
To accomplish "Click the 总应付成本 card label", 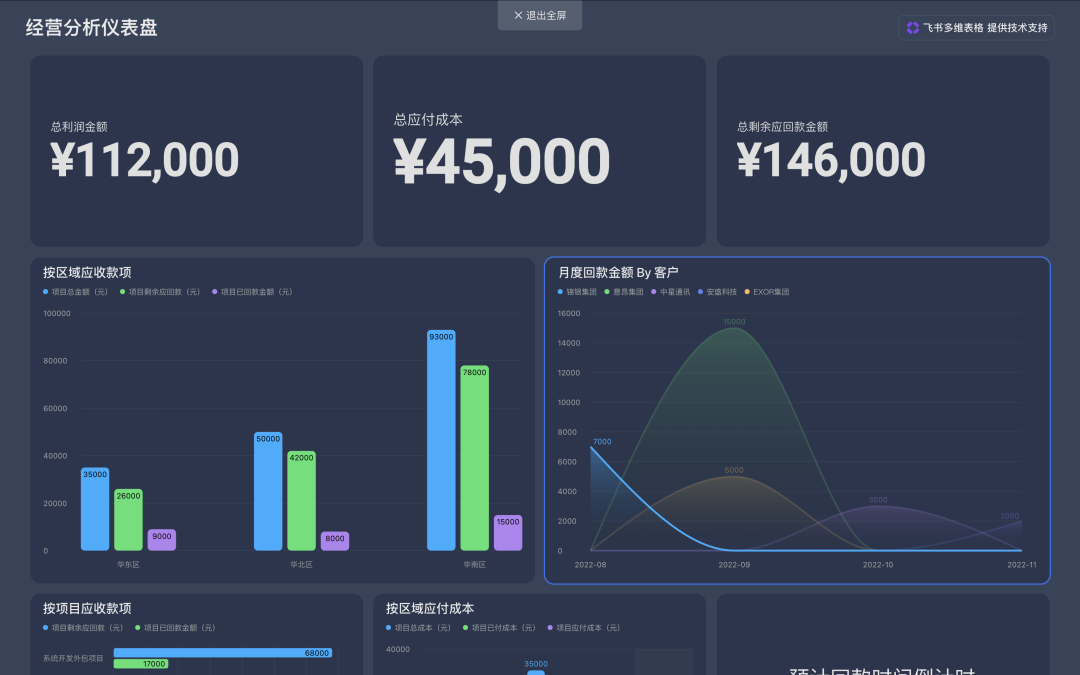I will [x=428, y=120].
